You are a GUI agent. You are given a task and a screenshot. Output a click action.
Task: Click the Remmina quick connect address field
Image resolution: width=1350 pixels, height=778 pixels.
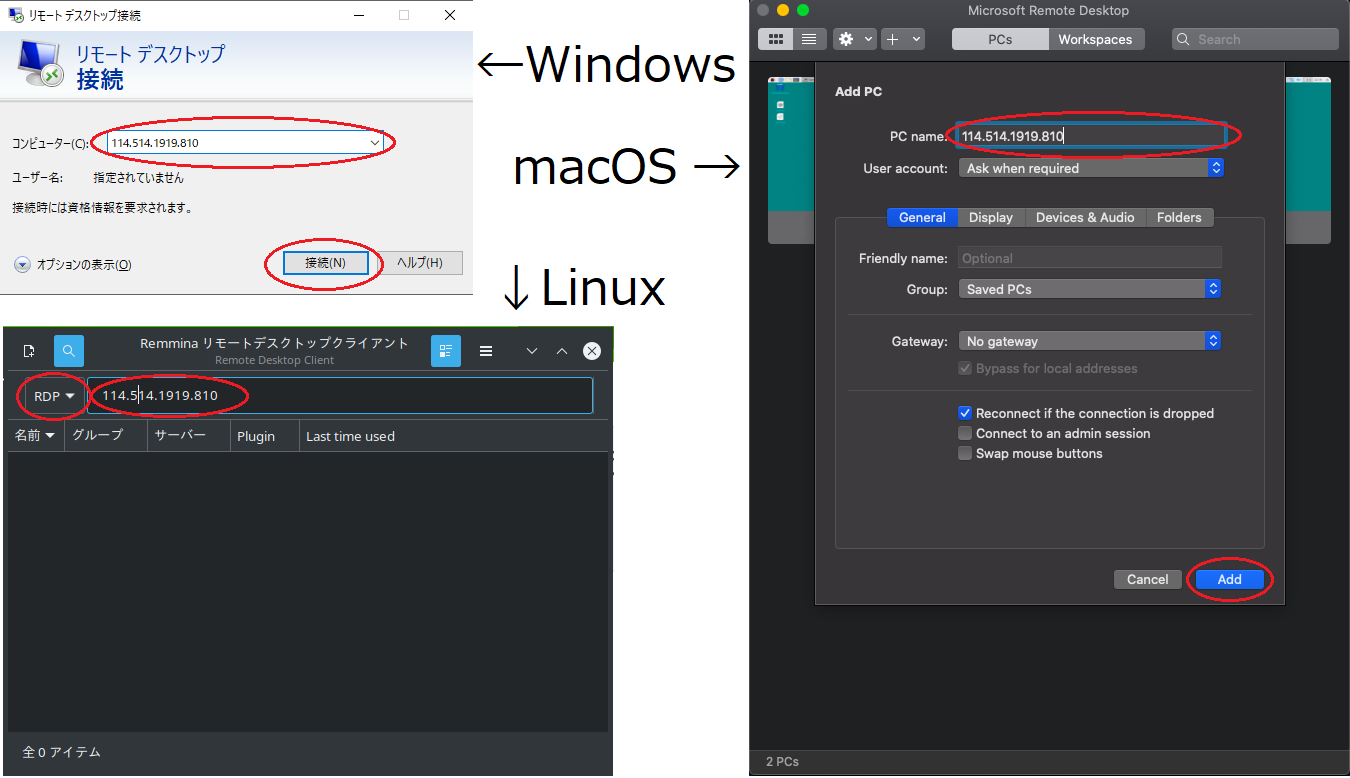340,396
